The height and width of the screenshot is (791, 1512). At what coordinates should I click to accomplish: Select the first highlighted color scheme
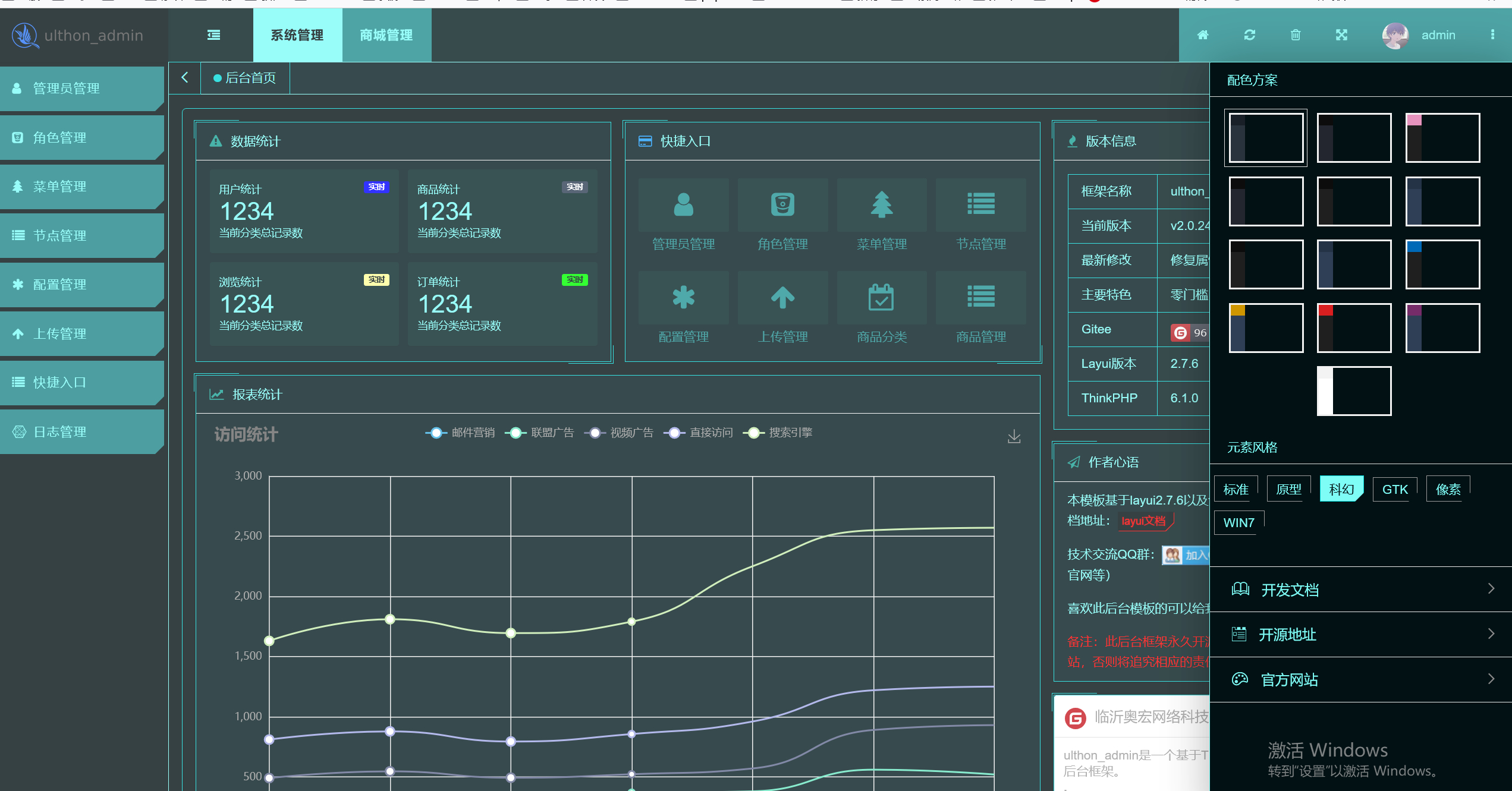pyautogui.click(x=1266, y=138)
